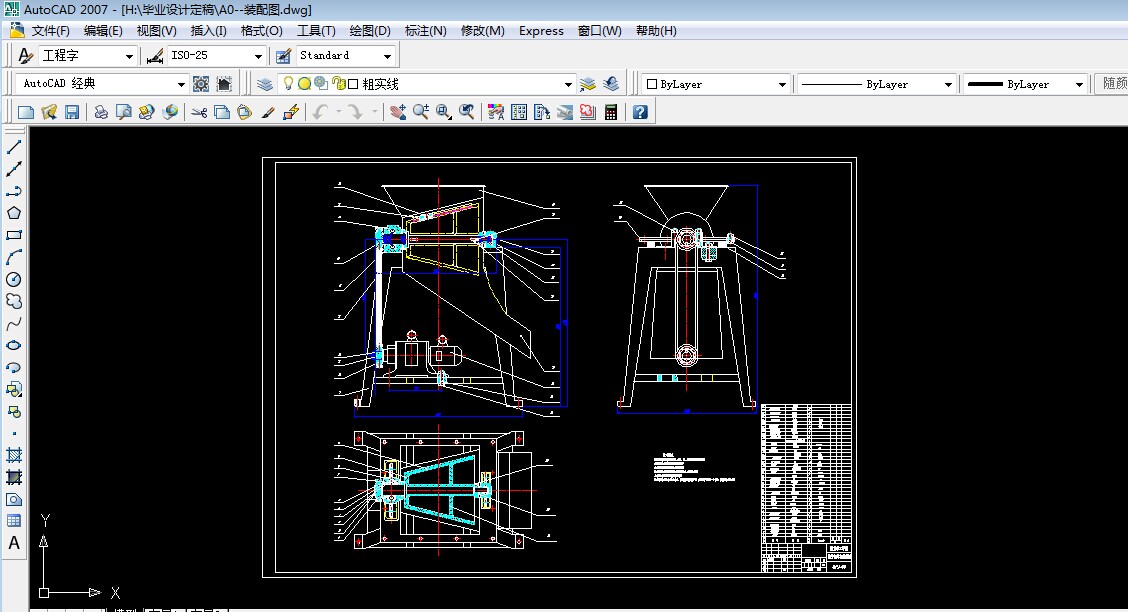Viewport: 1128px width, 612px height.
Task: Click the Help question mark button
Action: 640,112
